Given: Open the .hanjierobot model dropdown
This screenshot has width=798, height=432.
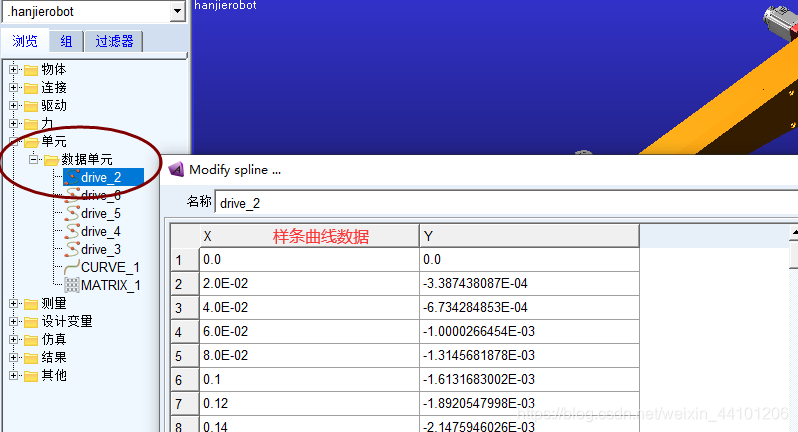Looking at the screenshot, I should pos(178,11).
